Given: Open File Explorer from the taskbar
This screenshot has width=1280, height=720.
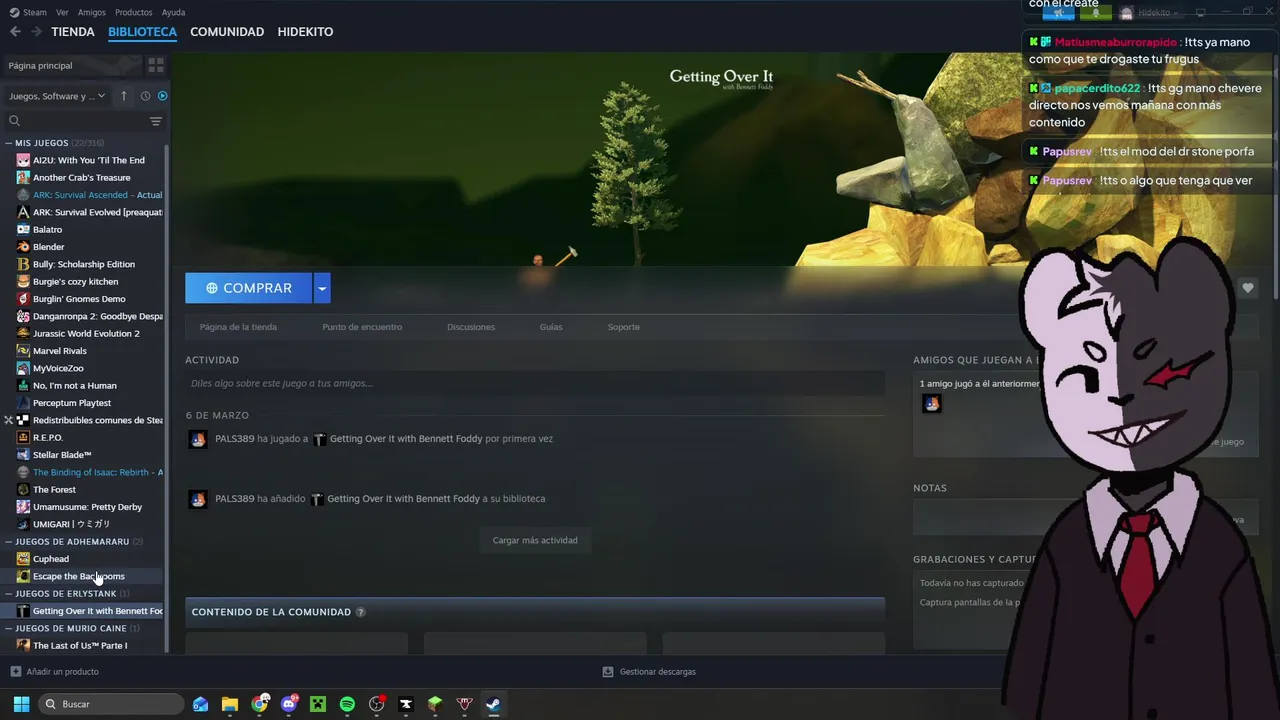Looking at the screenshot, I should (x=230, y=704).
